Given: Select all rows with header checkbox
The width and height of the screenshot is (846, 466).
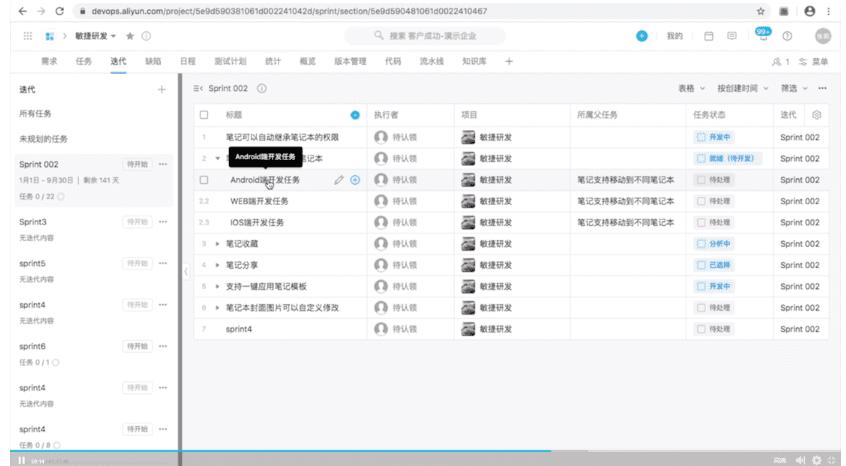Looking at the screenshot, I should [x=204, y=115].
